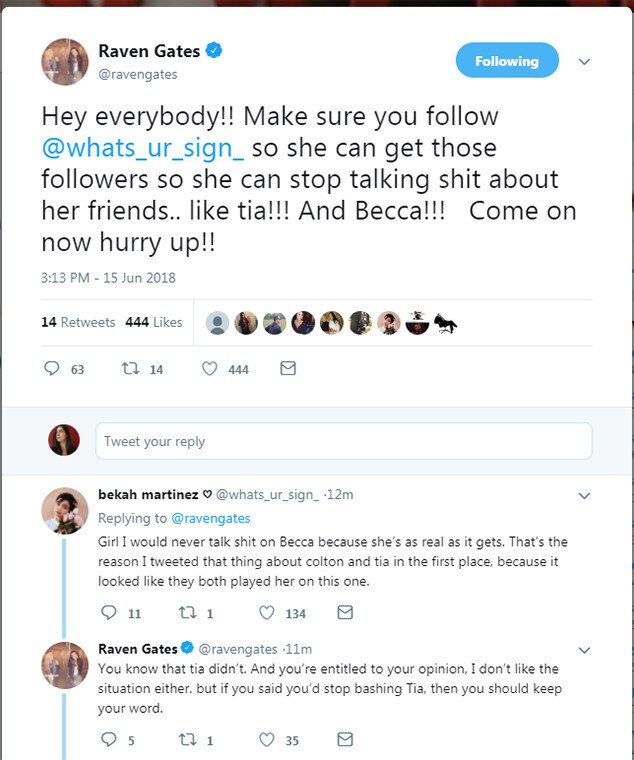The height and width of the screenshot is (760, 634).
Task: Like bekah martinez's reply with 134 likes
Action: click(x=267, y=612)
